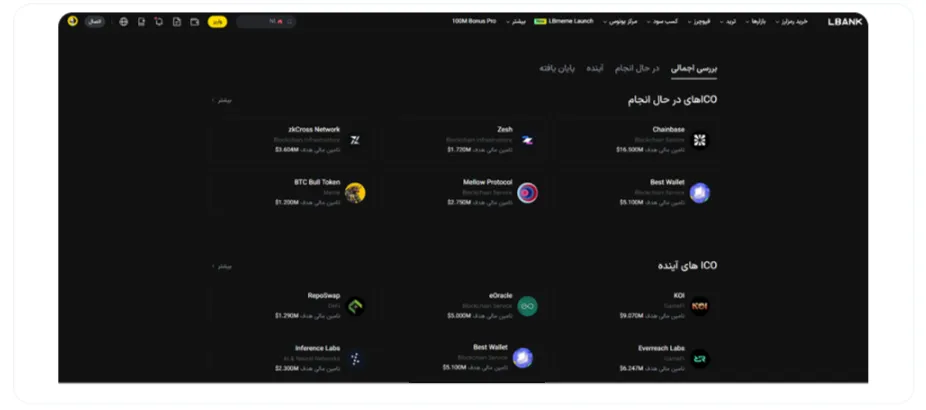Expand the خرید رمزارز dropdown menu
The image size is (926, 410).
point(791,22)
